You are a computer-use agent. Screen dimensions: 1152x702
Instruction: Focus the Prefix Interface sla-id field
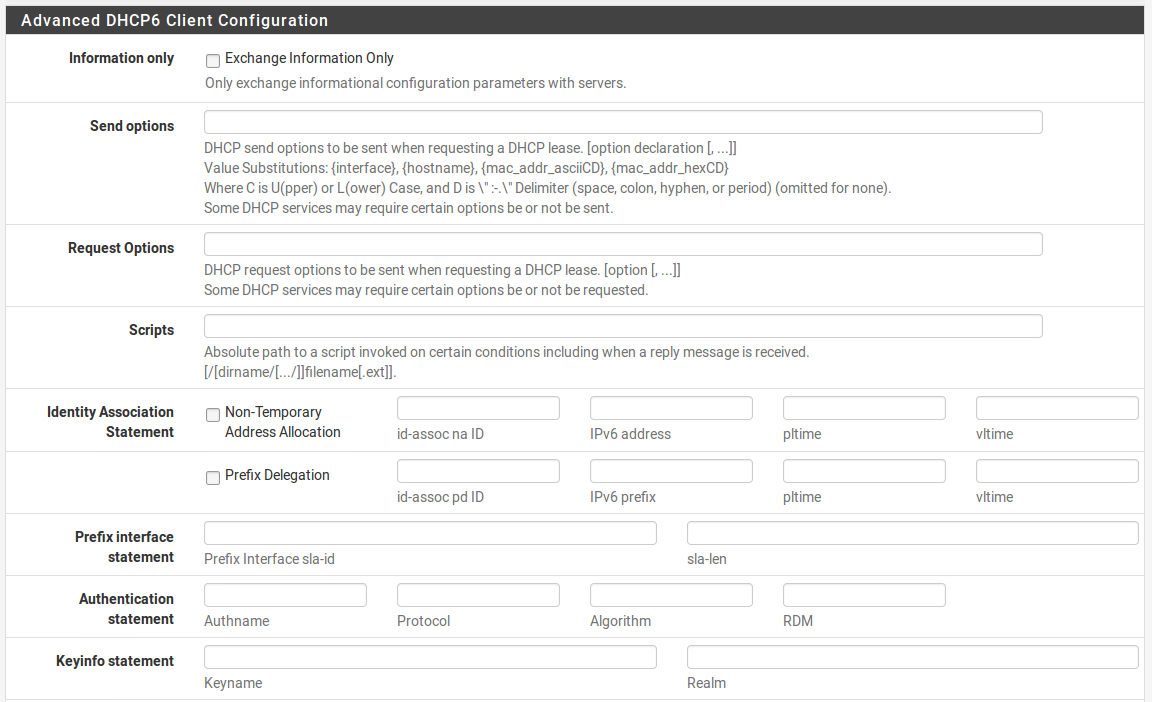(431, 533)
